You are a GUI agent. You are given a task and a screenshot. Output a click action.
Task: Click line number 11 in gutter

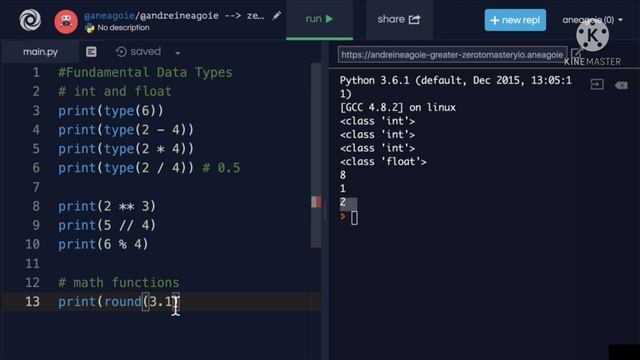32,263
